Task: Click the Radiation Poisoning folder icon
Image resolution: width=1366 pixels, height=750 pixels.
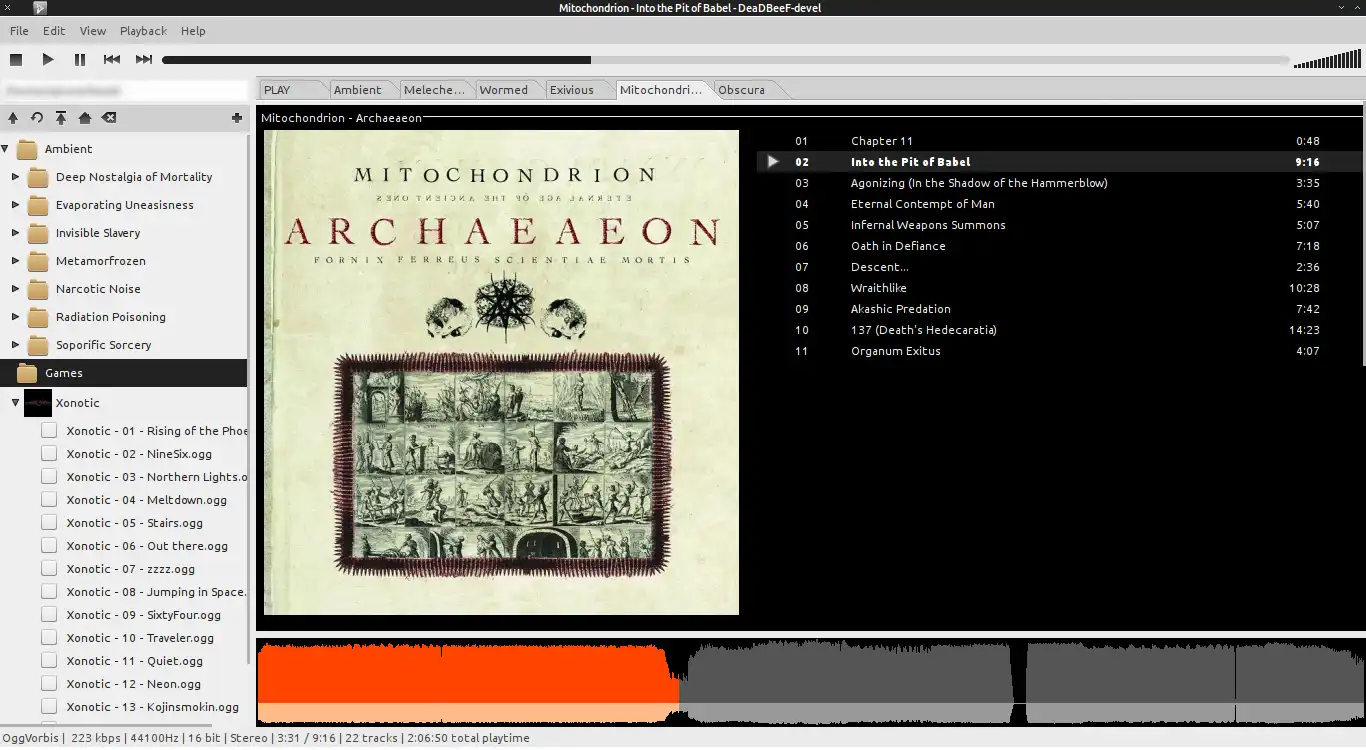Action: click(39, 317)
